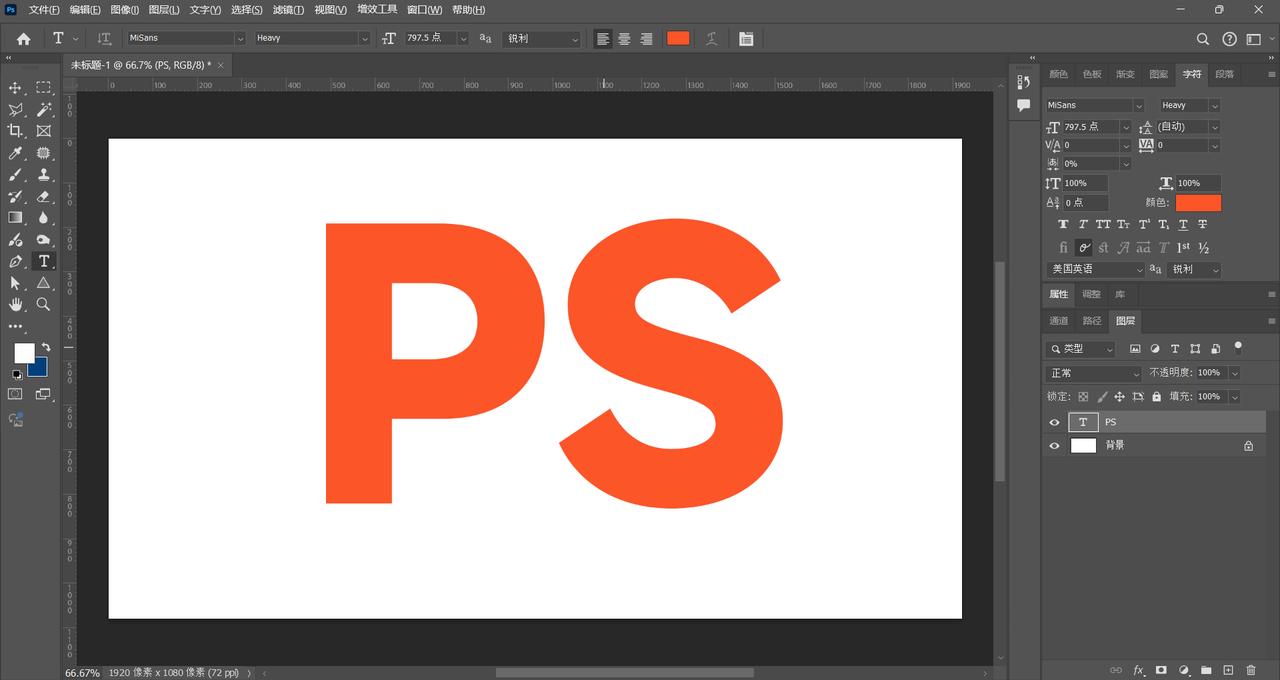Select the Zoom tool in toolbox
1280x680 pixels.
[43, 304]
